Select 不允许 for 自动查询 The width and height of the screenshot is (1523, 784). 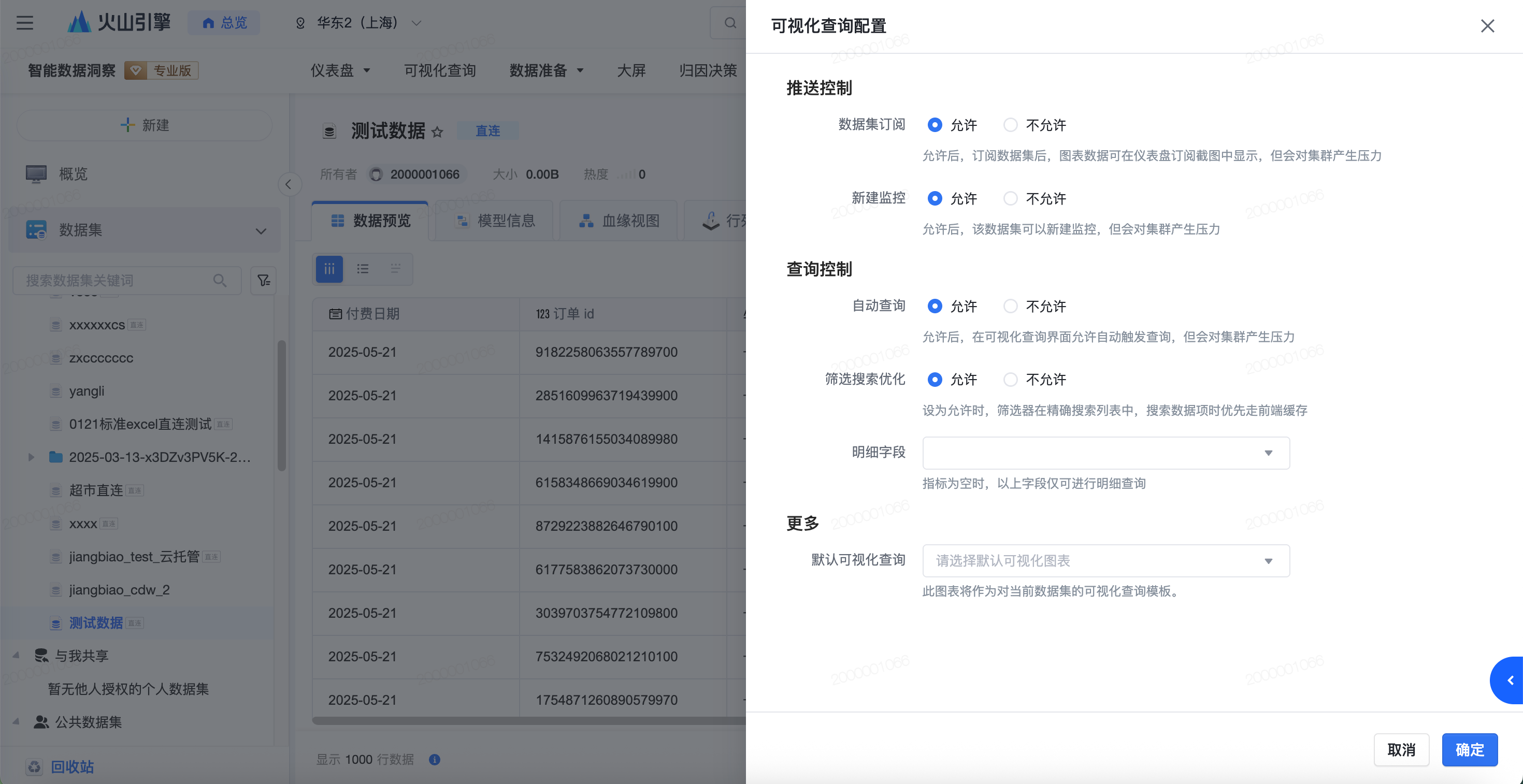pos(1010,306)
